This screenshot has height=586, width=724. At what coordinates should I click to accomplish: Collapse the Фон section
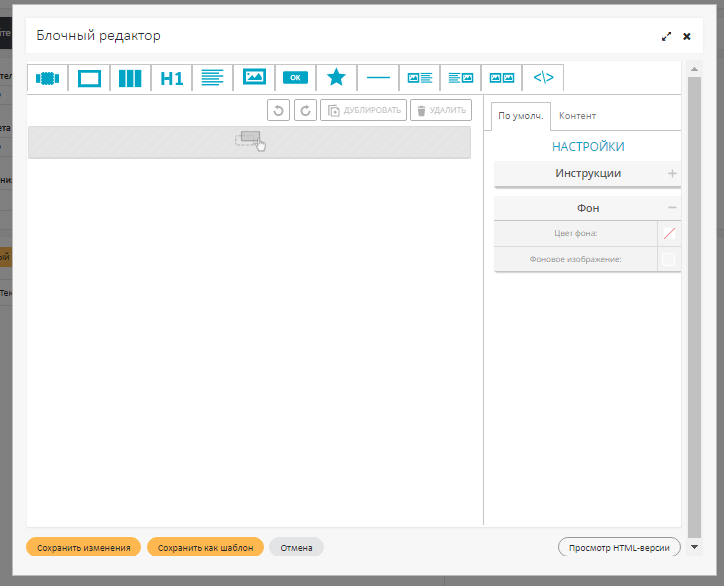tap(672, 208)
